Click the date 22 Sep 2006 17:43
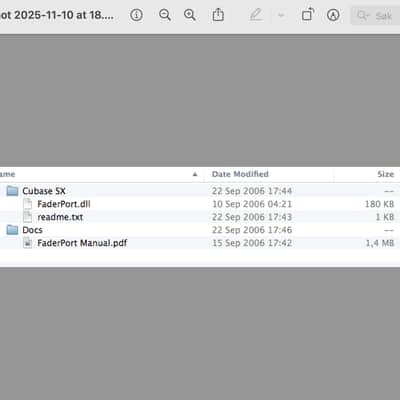Viewport: 400px width, 400px height. point(252,217)
